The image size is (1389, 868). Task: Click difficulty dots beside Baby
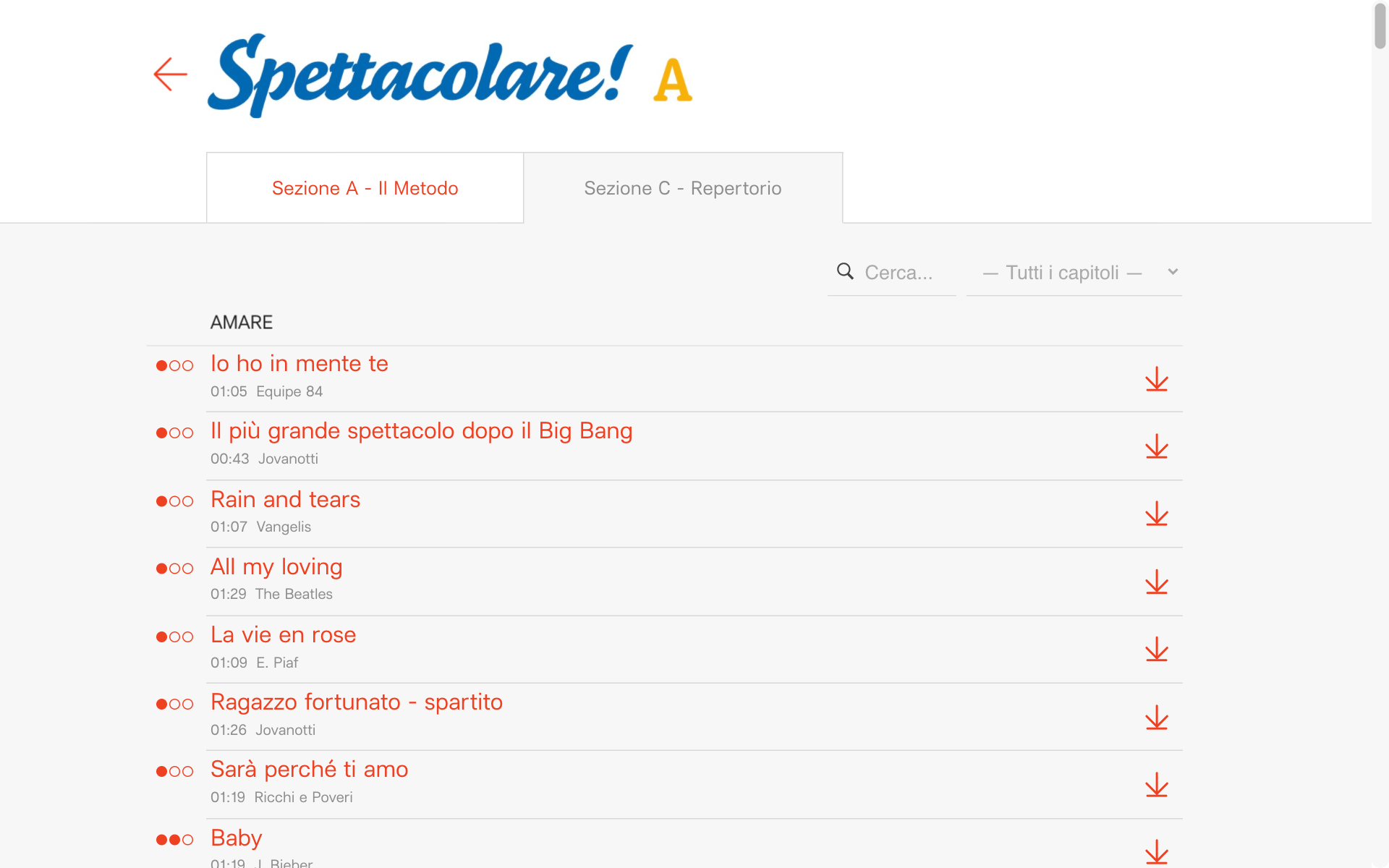[175, 840]
